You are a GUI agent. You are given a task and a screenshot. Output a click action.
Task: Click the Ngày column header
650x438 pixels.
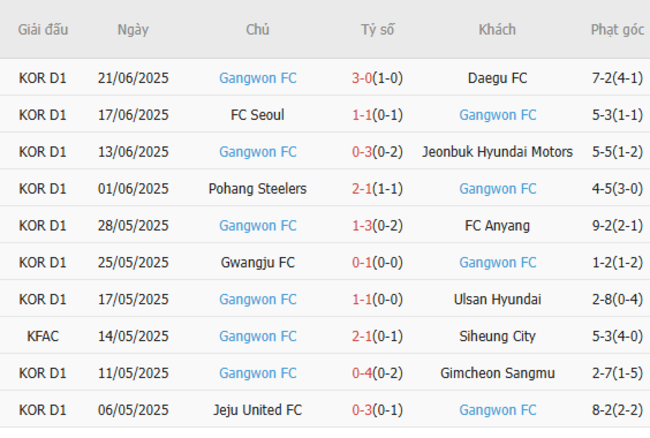pos(133,30)
